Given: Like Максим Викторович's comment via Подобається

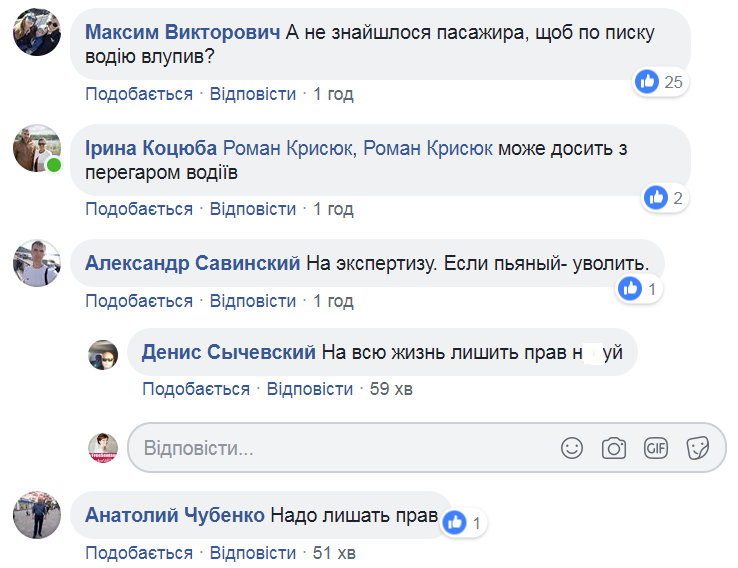Looking at the screenshot, I should click(x=138, y=94).
